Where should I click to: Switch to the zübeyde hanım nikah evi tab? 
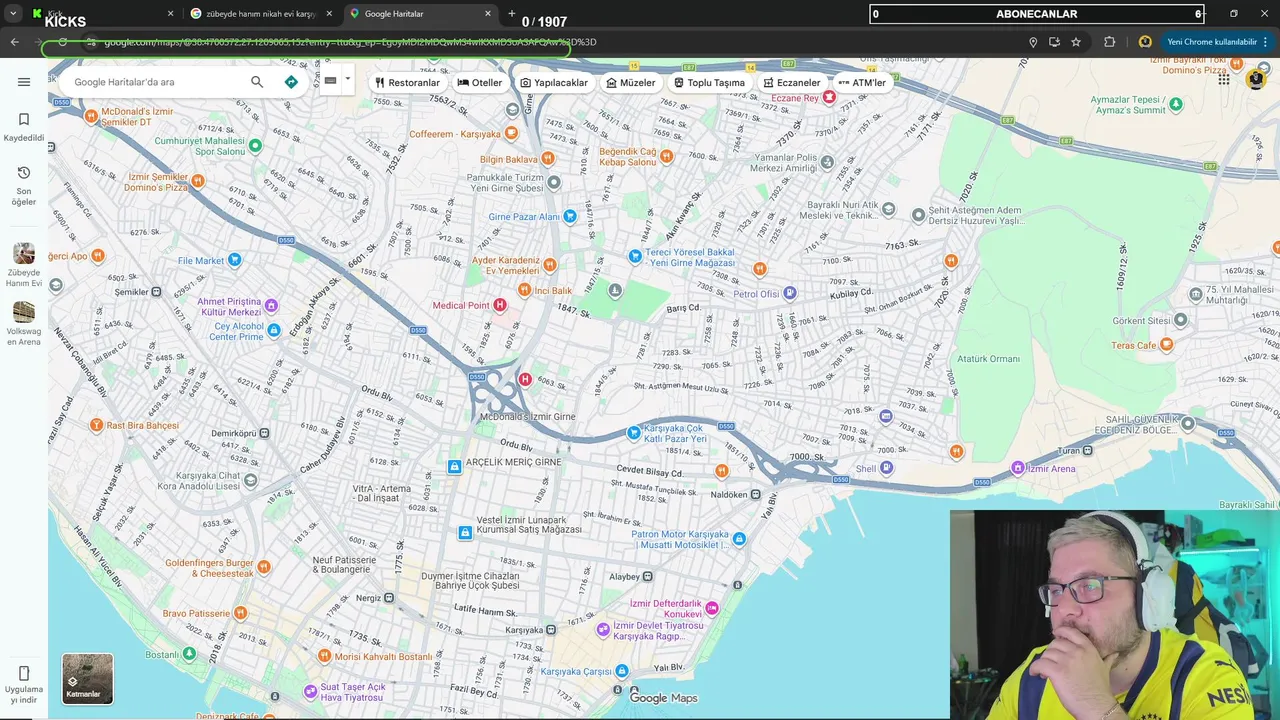(260, 14)
